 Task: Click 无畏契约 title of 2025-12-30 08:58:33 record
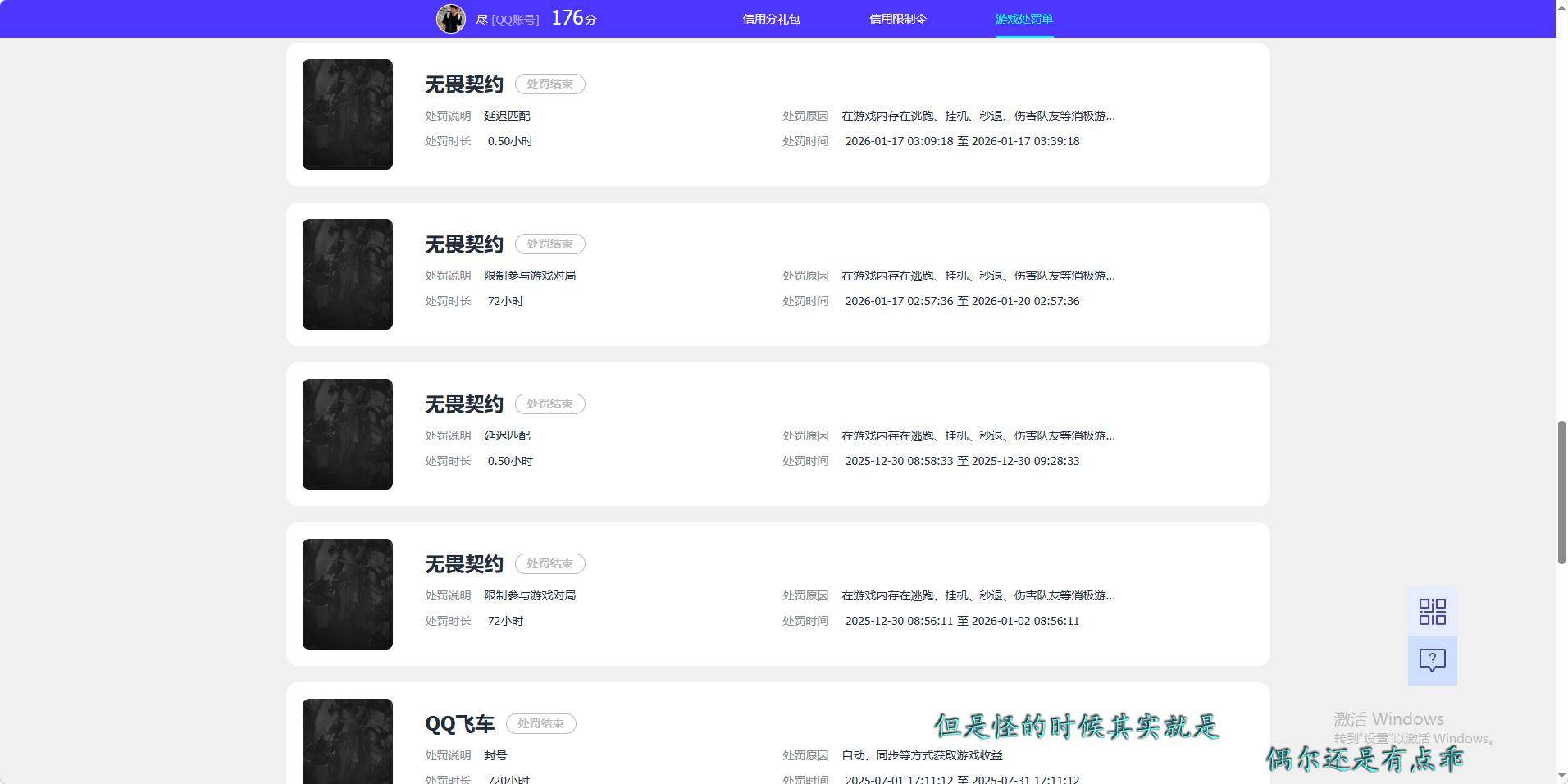pyautogui.click(x=464, y=404)
